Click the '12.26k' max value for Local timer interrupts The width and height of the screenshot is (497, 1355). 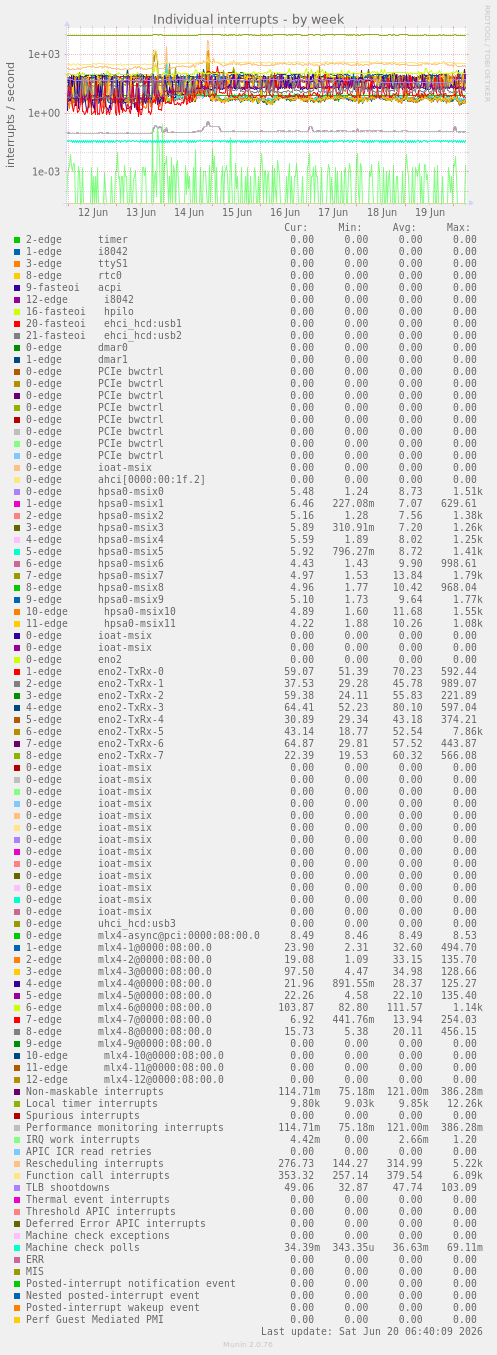pos(465,1104)
